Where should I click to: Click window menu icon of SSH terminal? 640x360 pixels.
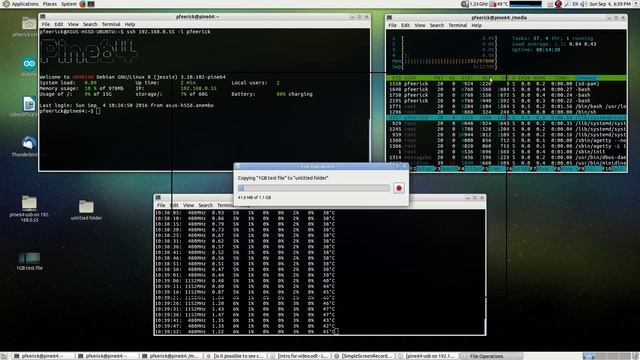click(43, 17)
